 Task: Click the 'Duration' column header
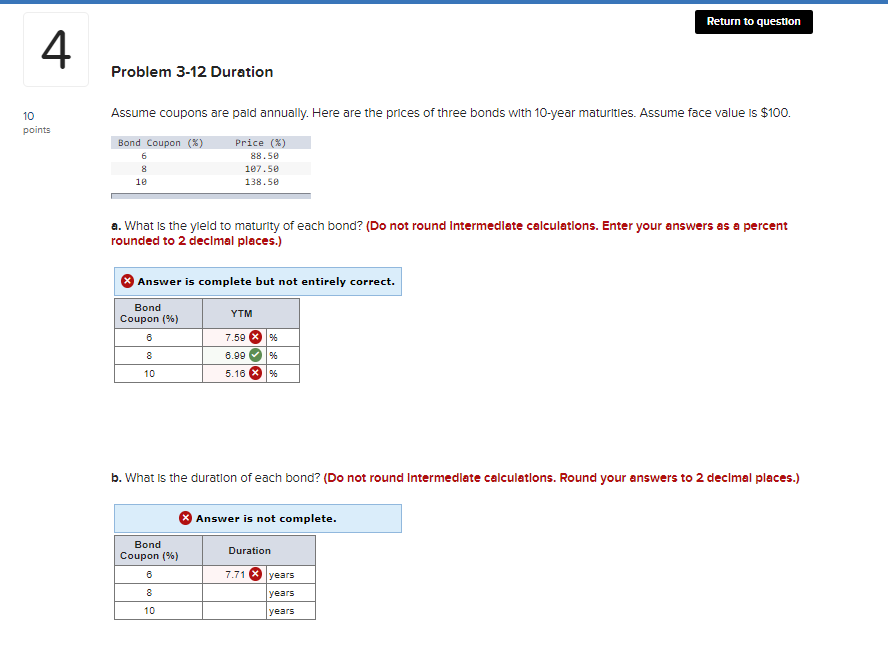(x=250, y=550)
